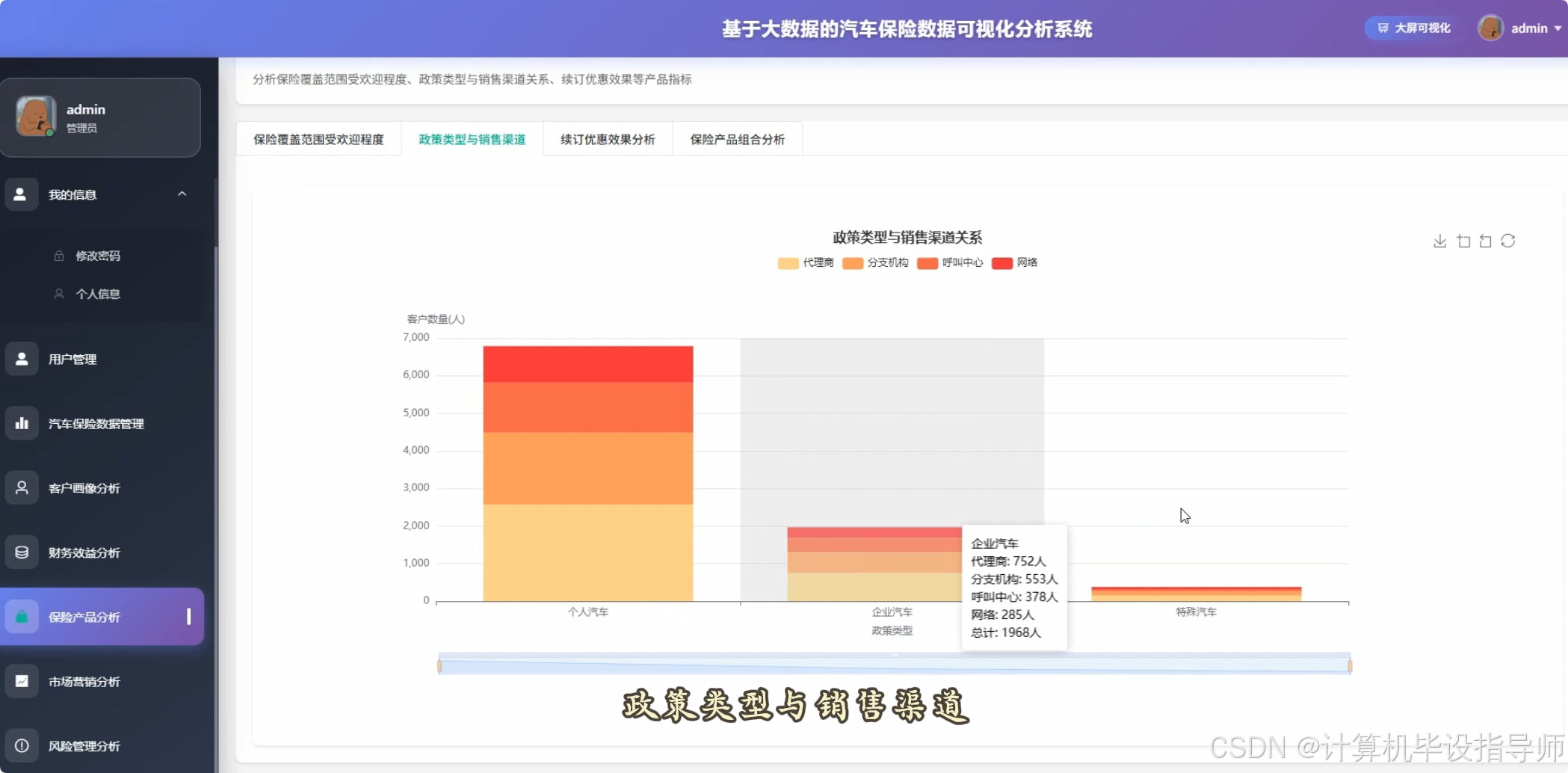Open 汽车保险数据管理 via its bar-chart sidebar icon
1568x773 pixels.
point(22,422)
